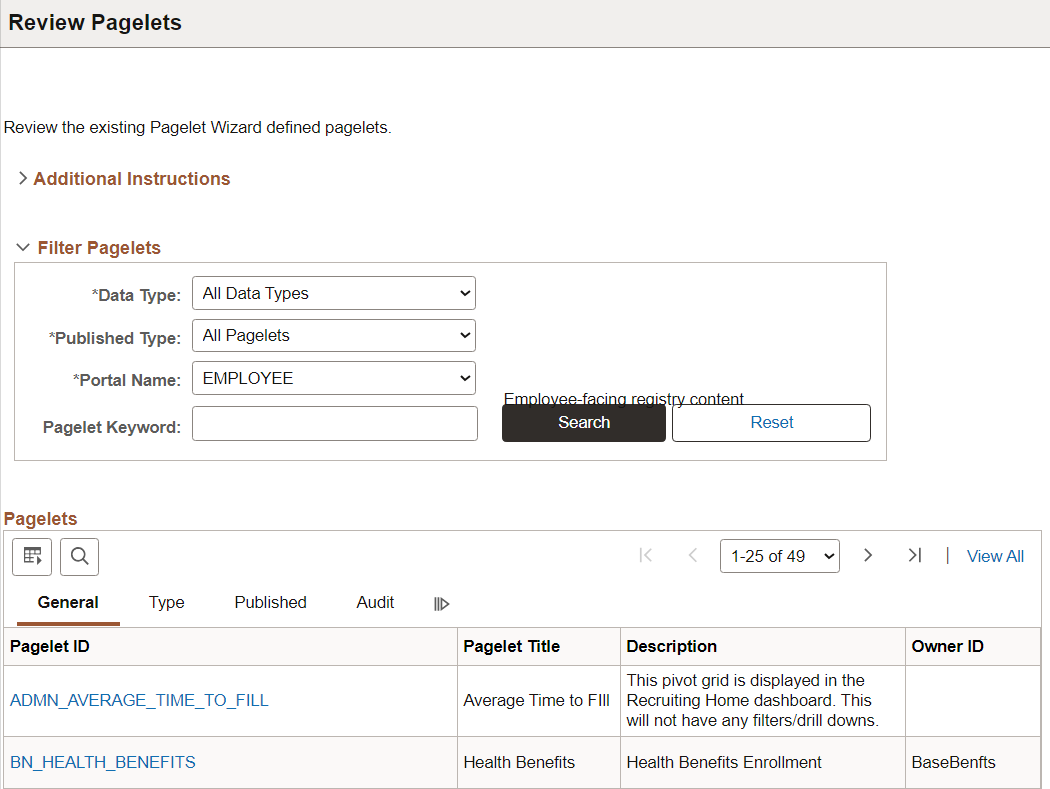Viewport: 1050px width, 789px height.
Task: Switch to the Audit tab
Action: click(375, 602)
